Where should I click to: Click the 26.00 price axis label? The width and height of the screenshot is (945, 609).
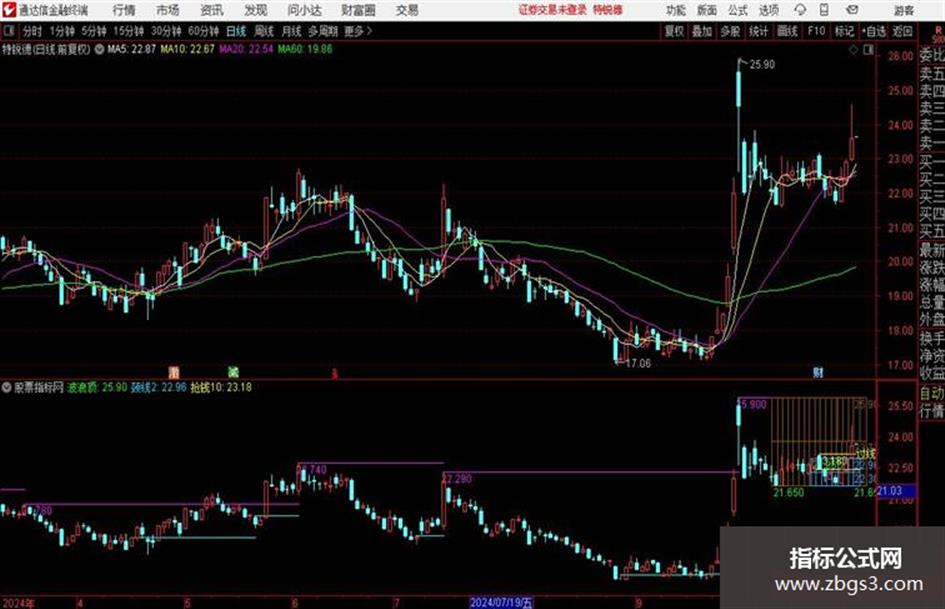pyautogui.click(x=900, y=56)
